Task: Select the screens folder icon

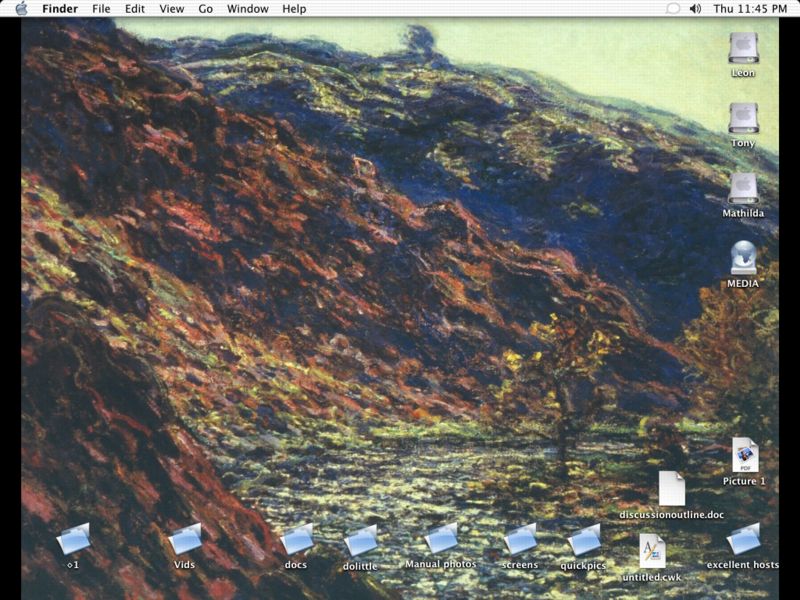Action: click(520, 539)
